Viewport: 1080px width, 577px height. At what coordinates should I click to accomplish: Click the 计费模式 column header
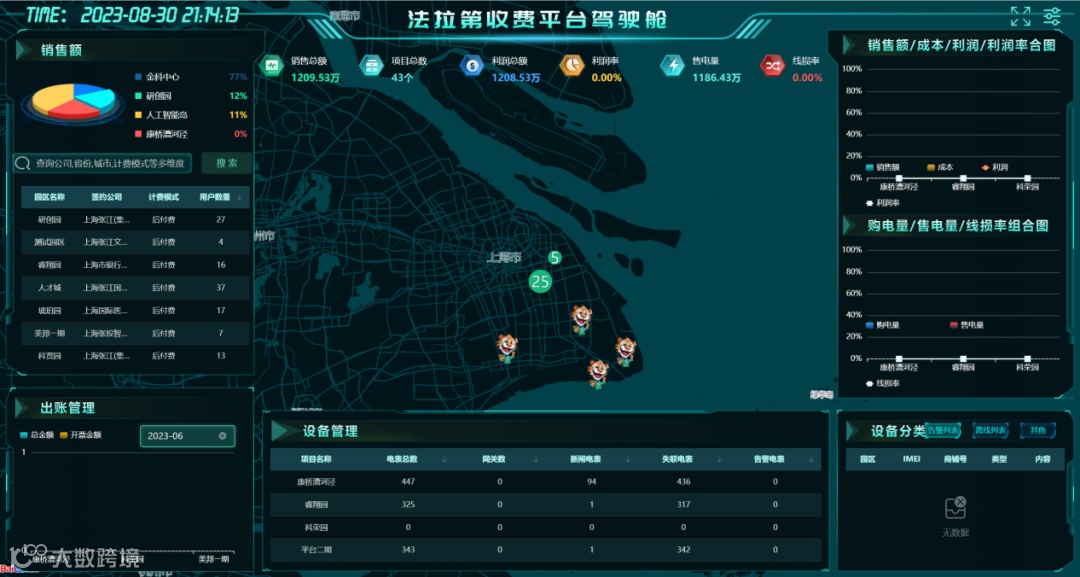pyautogui.click(x=163, y=197)
